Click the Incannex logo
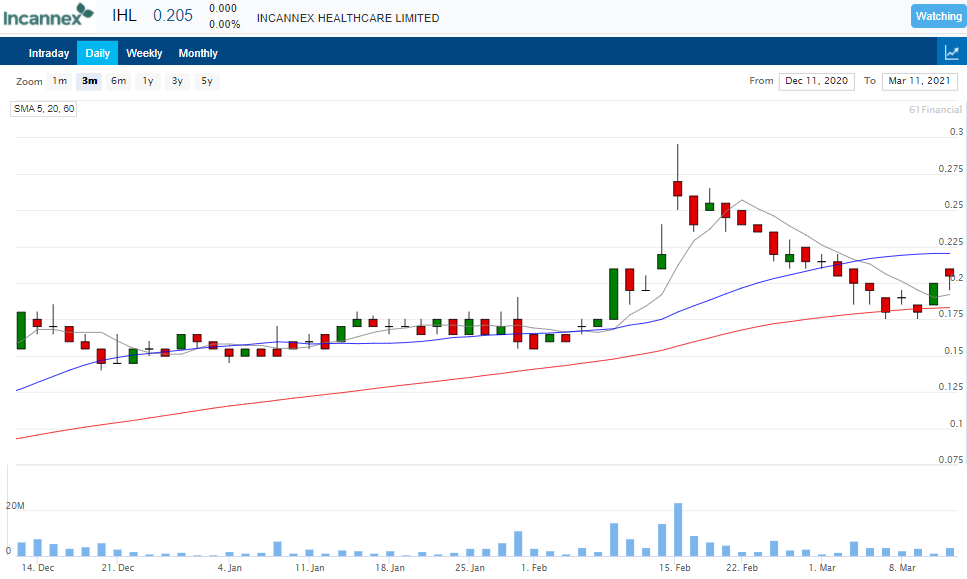This screenshot has width=967, height=579. 48,15
